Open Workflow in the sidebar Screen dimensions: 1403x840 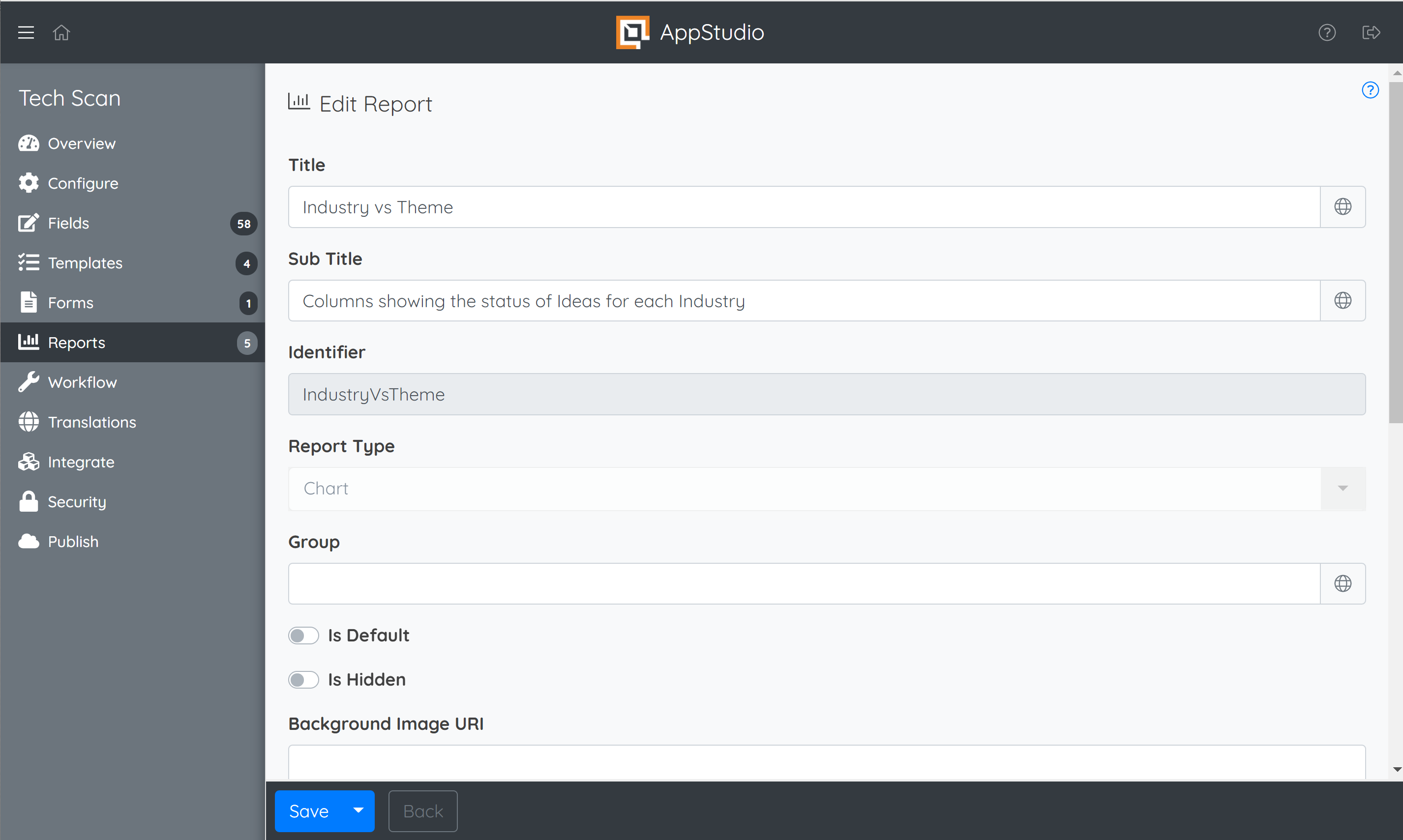(132, 382)
